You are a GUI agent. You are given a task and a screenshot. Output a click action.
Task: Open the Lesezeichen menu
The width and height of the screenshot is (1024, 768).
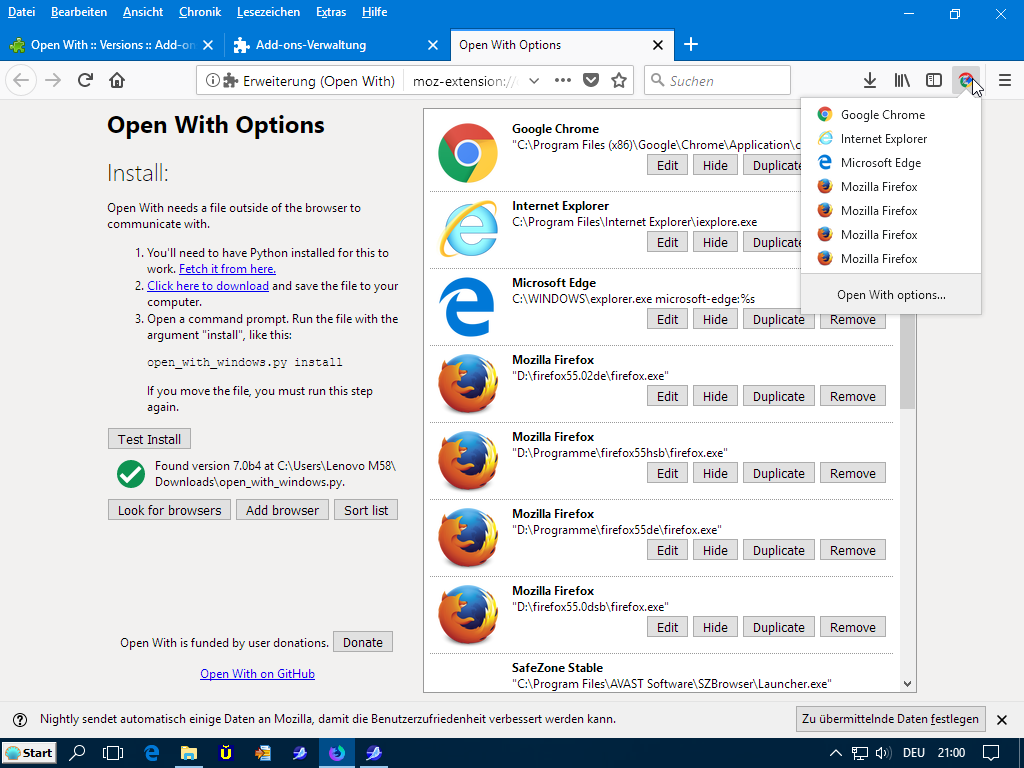268,12
